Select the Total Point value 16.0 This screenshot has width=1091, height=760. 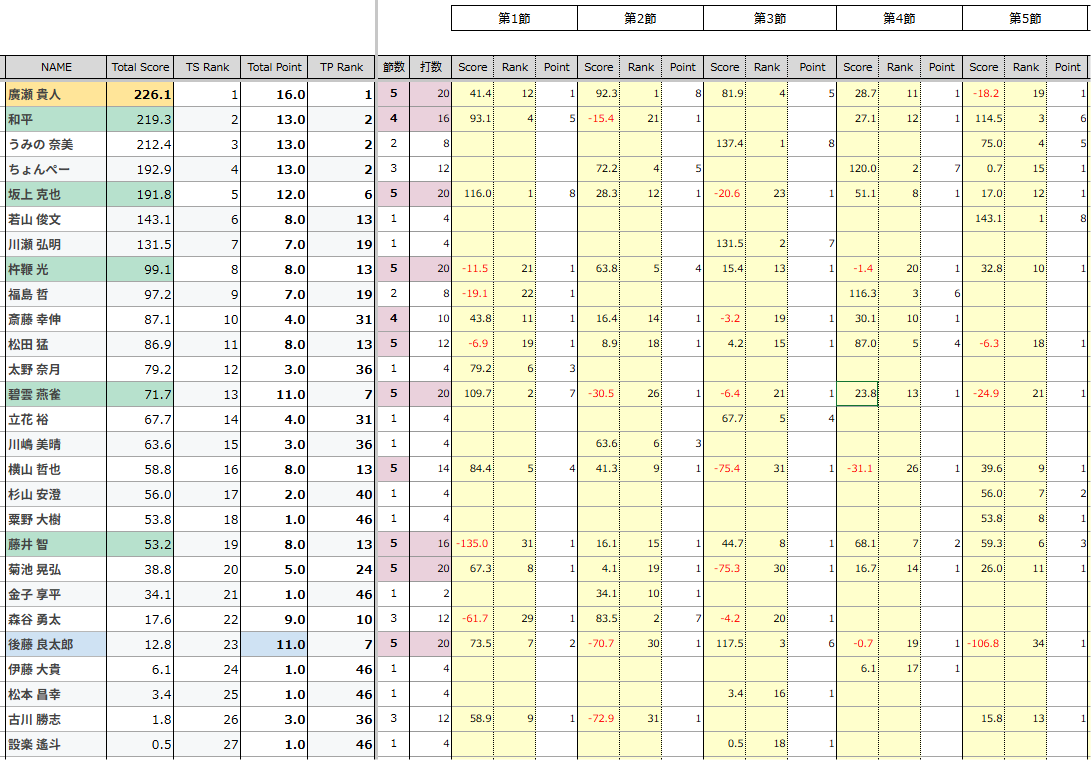click(x=275, y=94)
